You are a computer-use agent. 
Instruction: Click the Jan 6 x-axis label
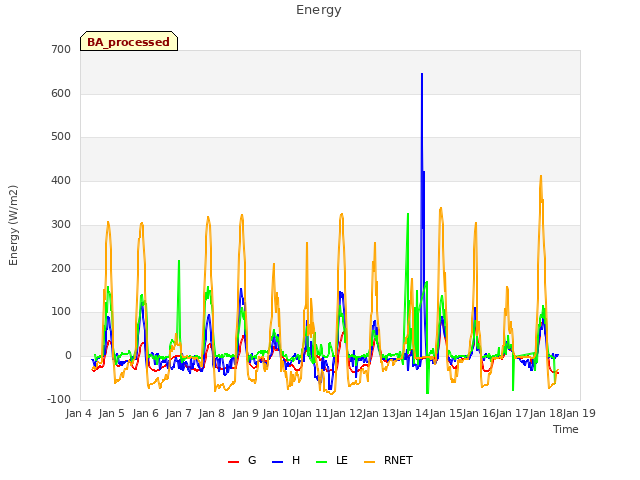coord(146,413)
